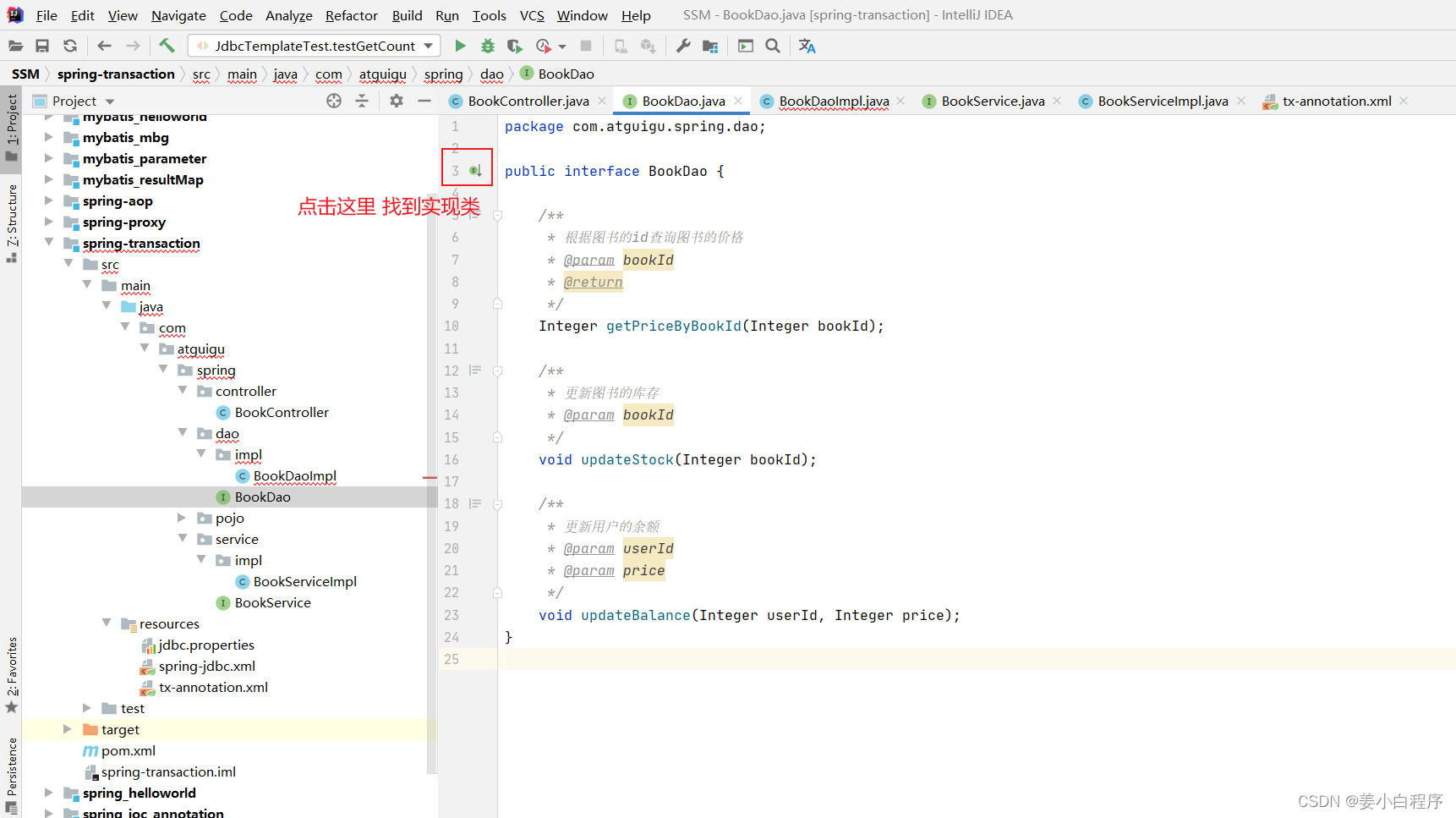Open the Structure tool window

pyautogui.click(x=12, y=222)
